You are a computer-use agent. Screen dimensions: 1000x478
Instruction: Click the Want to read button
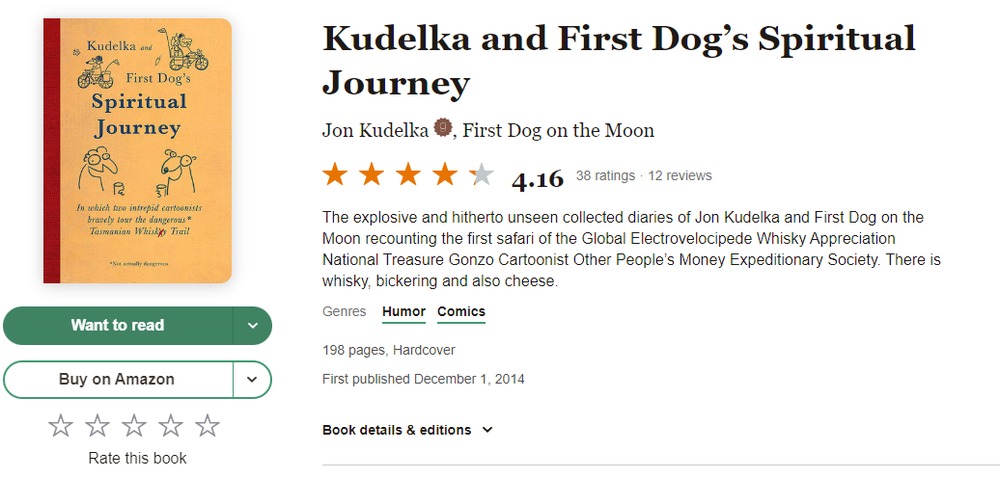tap(118, 325)
